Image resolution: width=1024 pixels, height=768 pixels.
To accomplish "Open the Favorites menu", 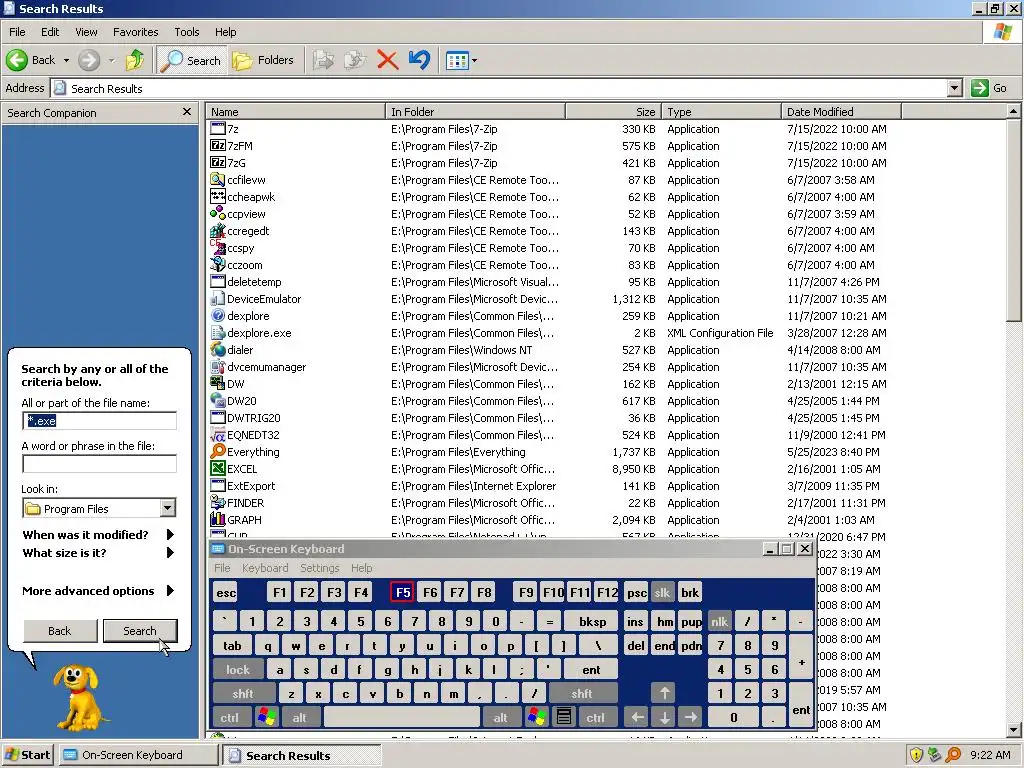I will 135,32.
